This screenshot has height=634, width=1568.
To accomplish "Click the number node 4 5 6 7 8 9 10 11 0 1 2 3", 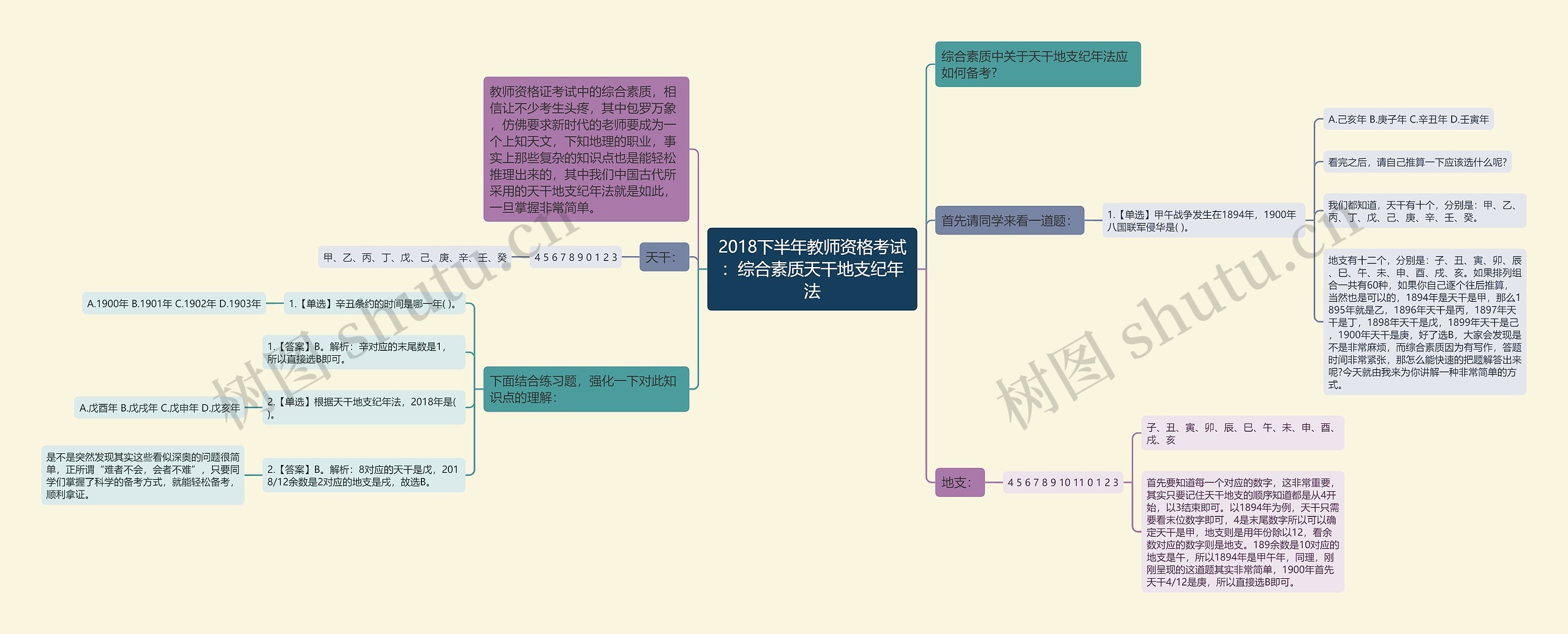I will (x=1063, y=482).
